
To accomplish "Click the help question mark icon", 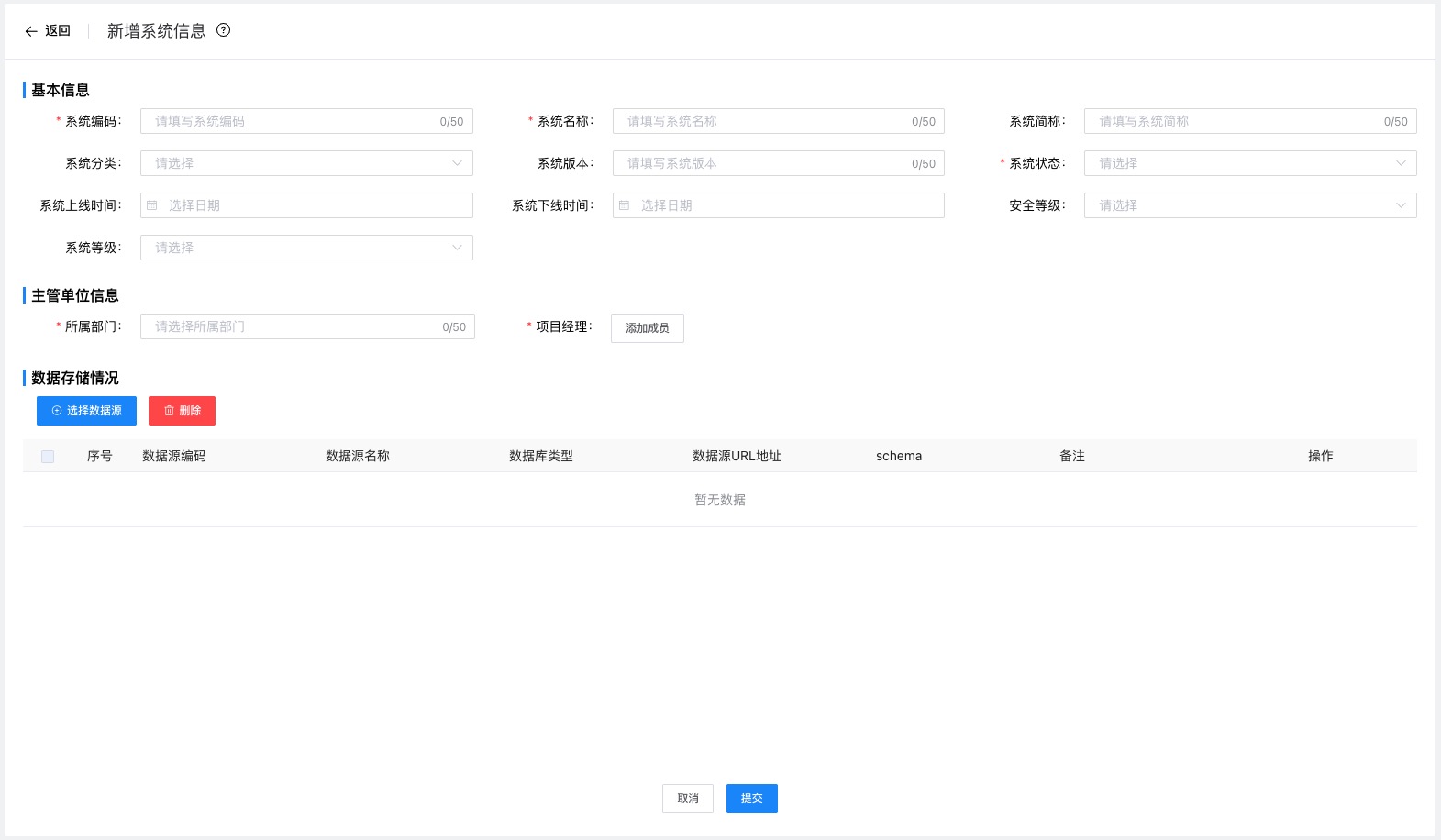I will [x=223, y=30].
